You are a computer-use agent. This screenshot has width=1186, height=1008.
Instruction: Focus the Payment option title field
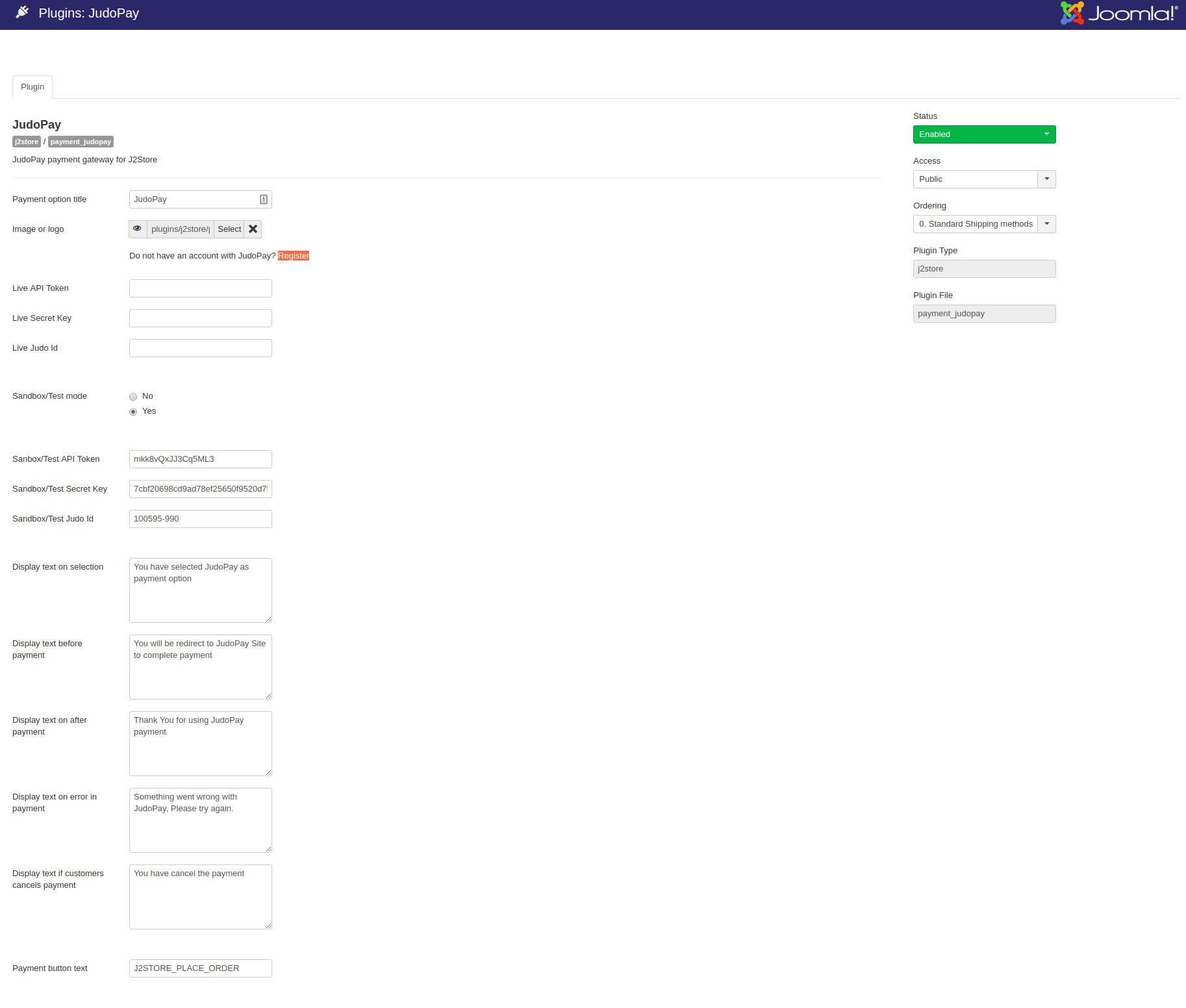click(201, 199)
